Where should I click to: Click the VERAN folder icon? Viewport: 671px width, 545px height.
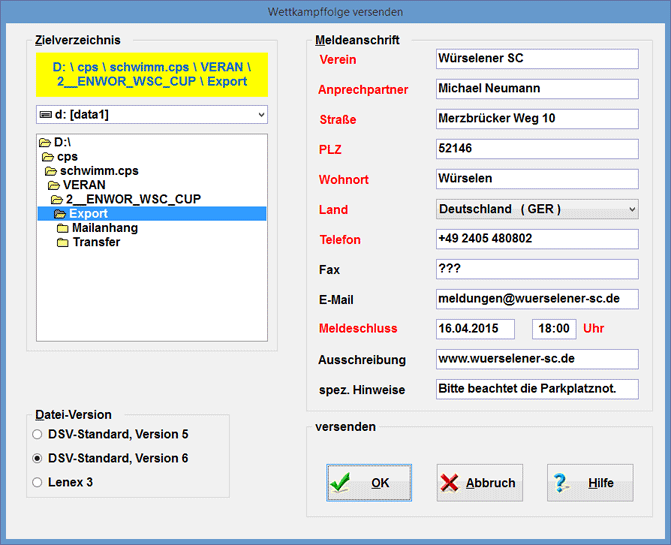click(53, 186)
